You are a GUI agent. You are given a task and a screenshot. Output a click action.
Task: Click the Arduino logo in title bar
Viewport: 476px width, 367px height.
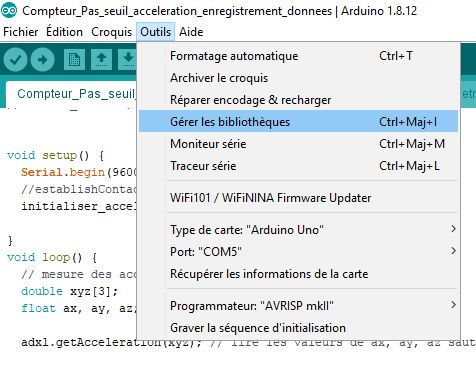9,11
